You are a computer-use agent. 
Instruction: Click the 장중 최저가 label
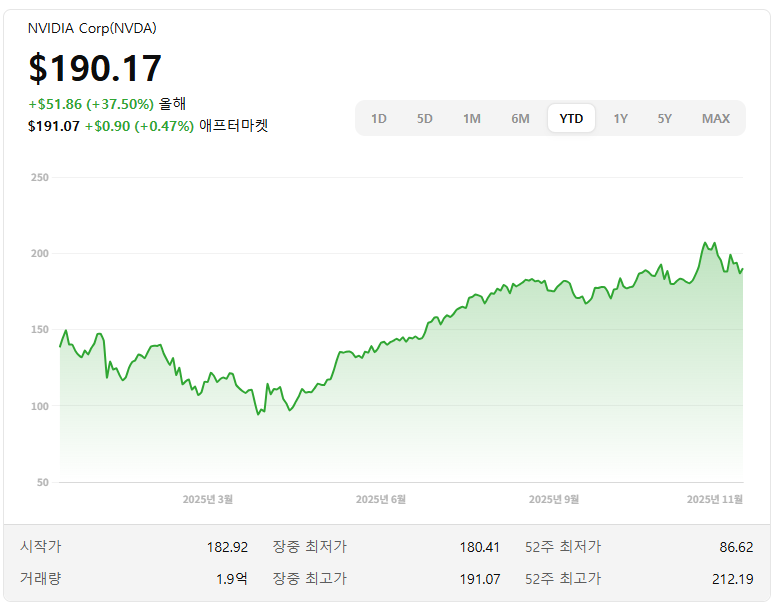[310, 547]
